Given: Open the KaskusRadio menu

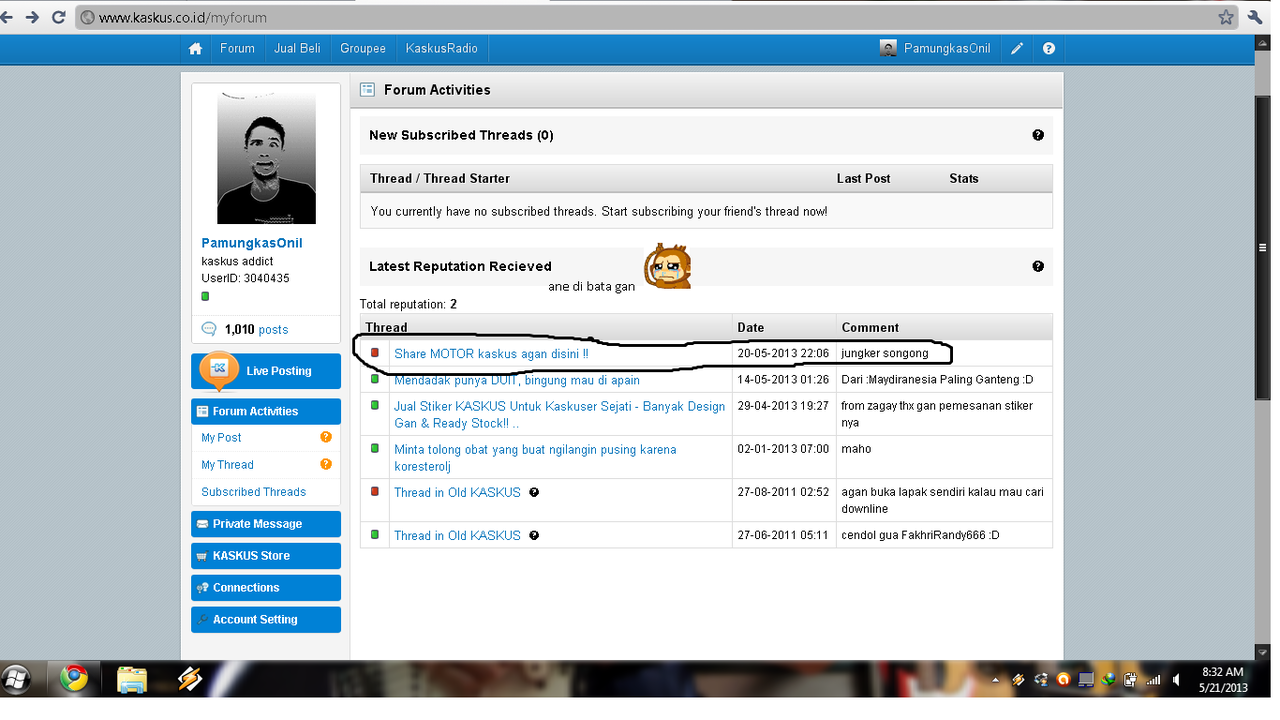Looking at the screenshot, I should (441, 48).
